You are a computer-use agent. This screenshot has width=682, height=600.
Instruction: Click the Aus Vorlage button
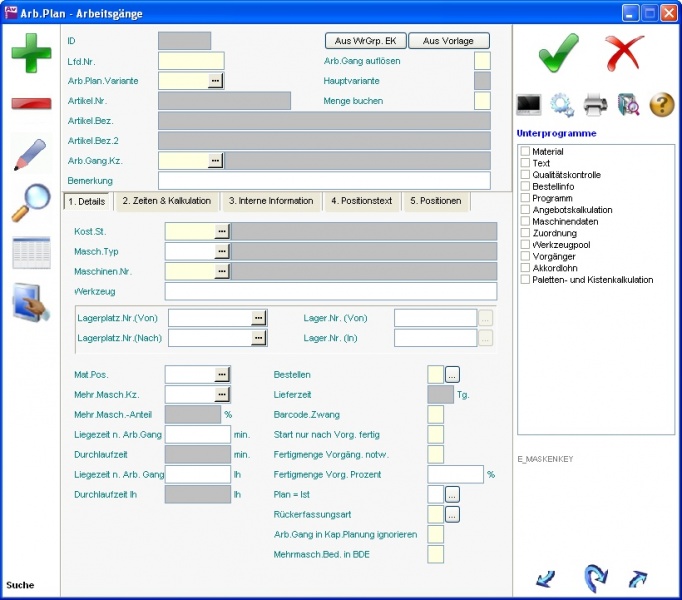pos(448,41)
